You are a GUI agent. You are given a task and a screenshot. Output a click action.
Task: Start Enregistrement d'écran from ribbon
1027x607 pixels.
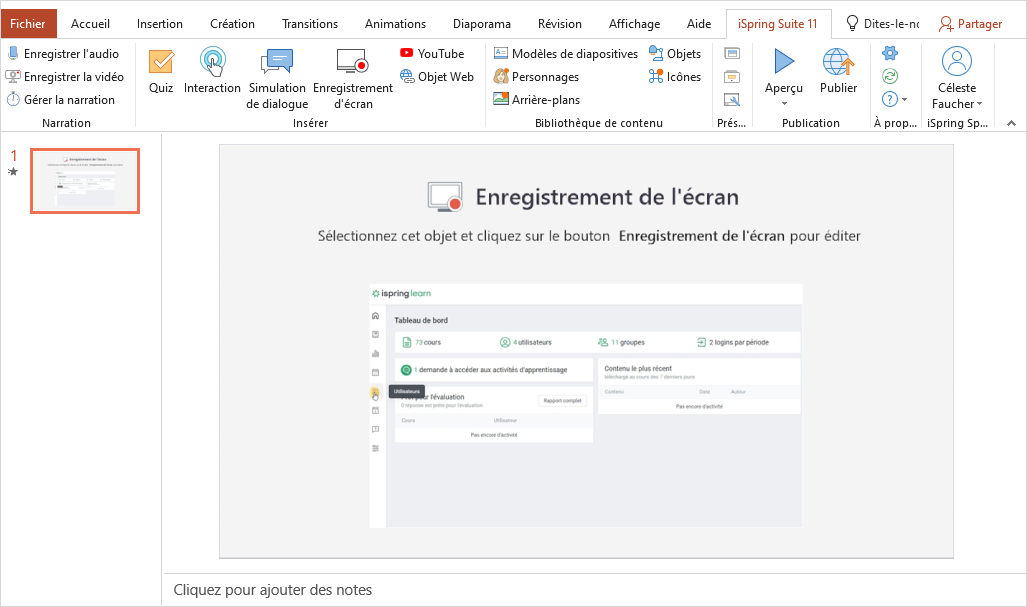click(352, 78)
